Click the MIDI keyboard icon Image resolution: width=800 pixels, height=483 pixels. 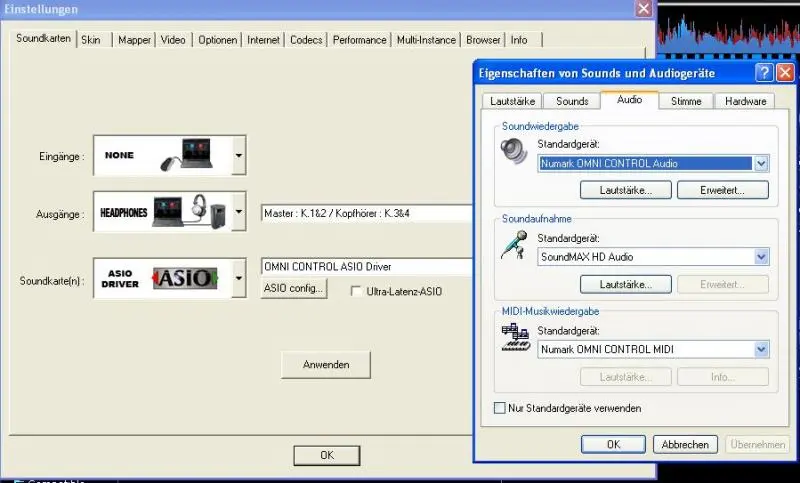coord(514,338)
